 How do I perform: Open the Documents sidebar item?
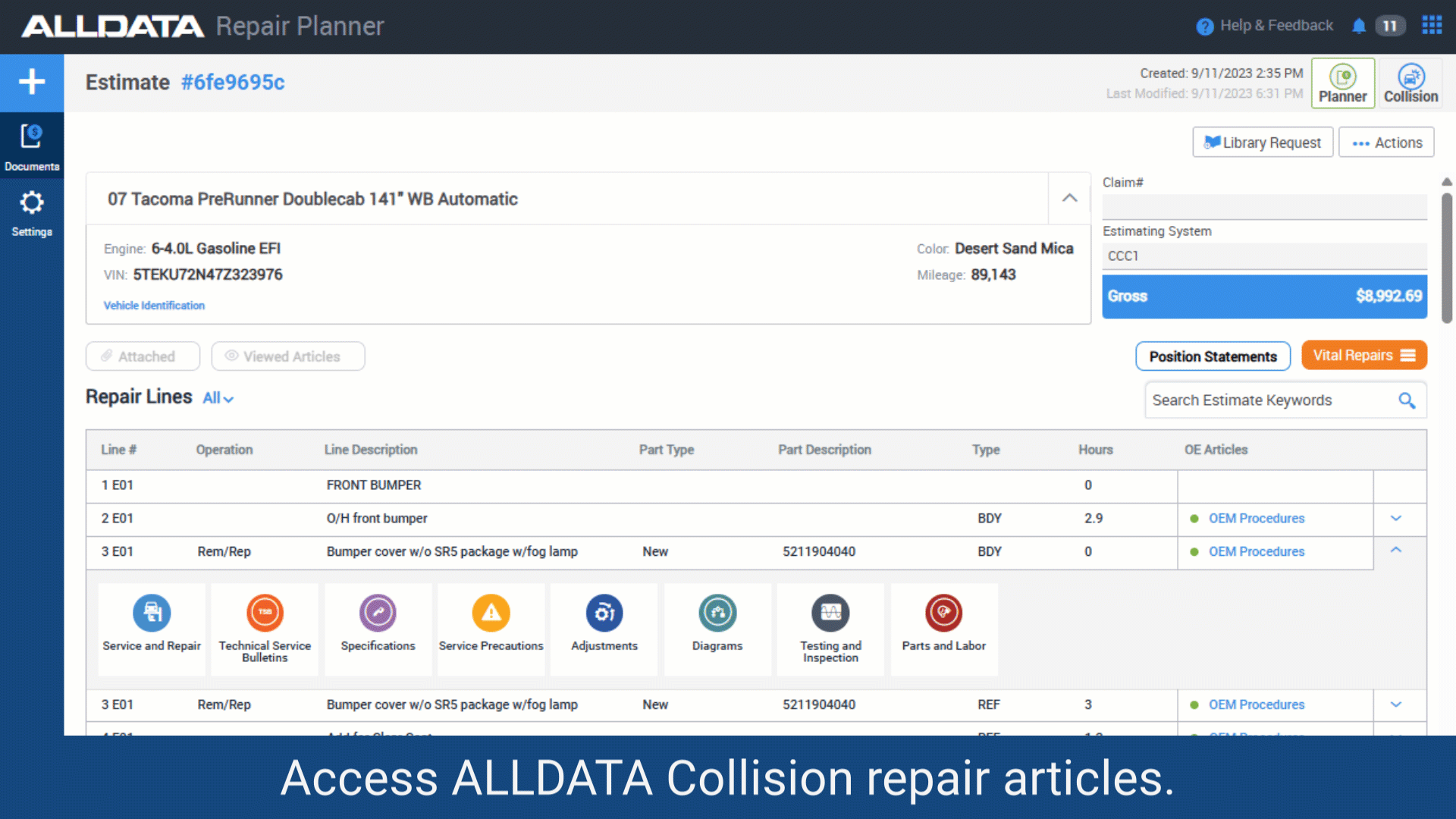32,146
